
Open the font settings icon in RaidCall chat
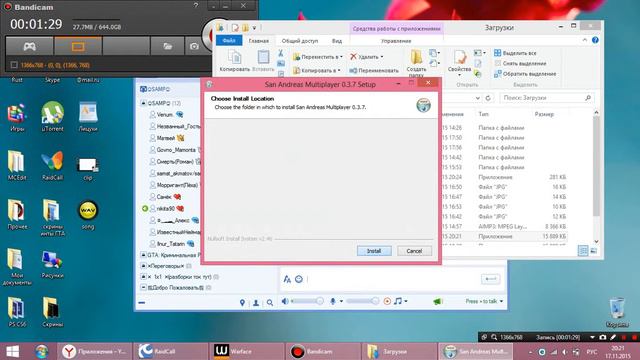(x=287, y=279)
